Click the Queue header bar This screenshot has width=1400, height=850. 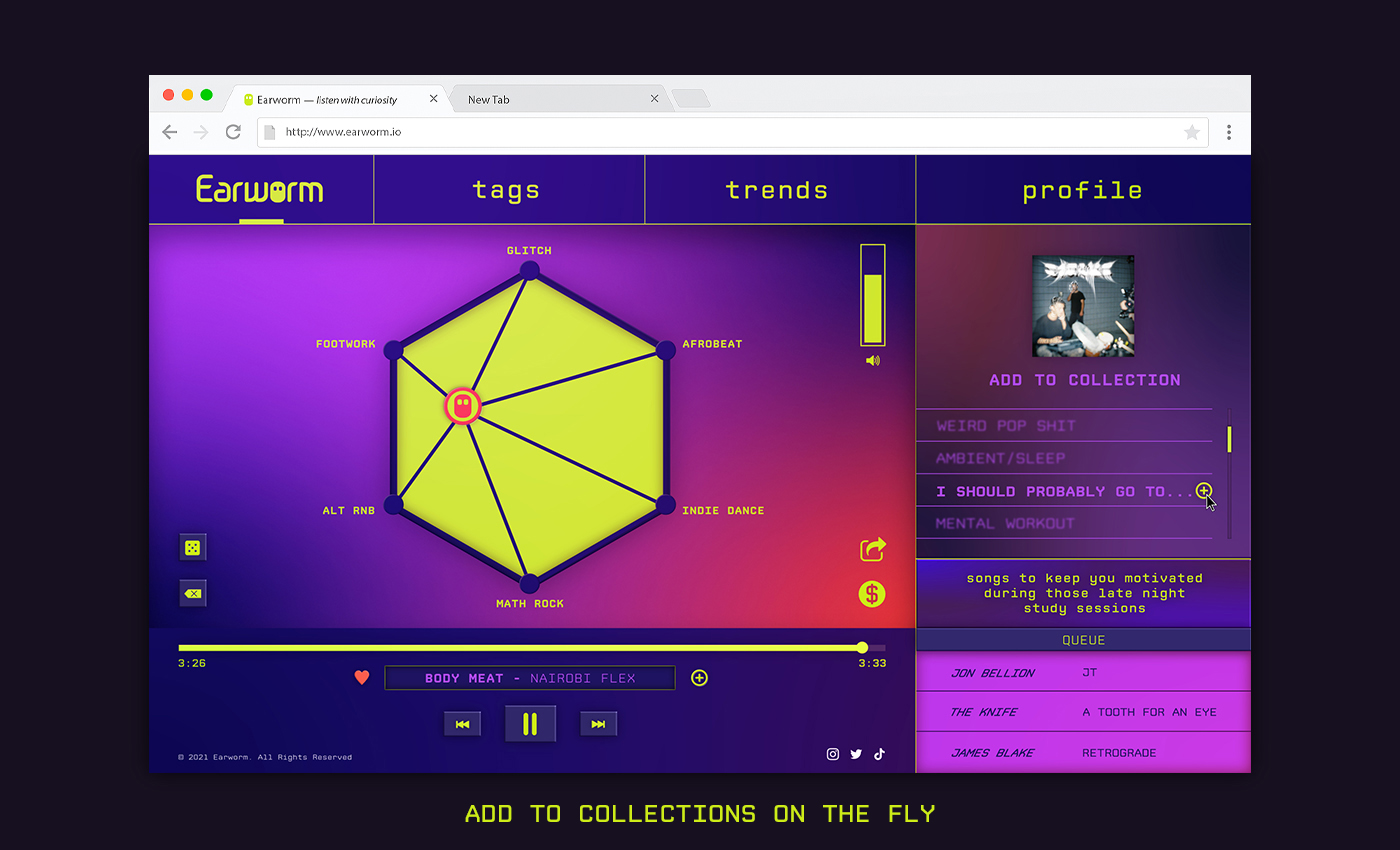pyautogui.click(x=1083, y=640)
